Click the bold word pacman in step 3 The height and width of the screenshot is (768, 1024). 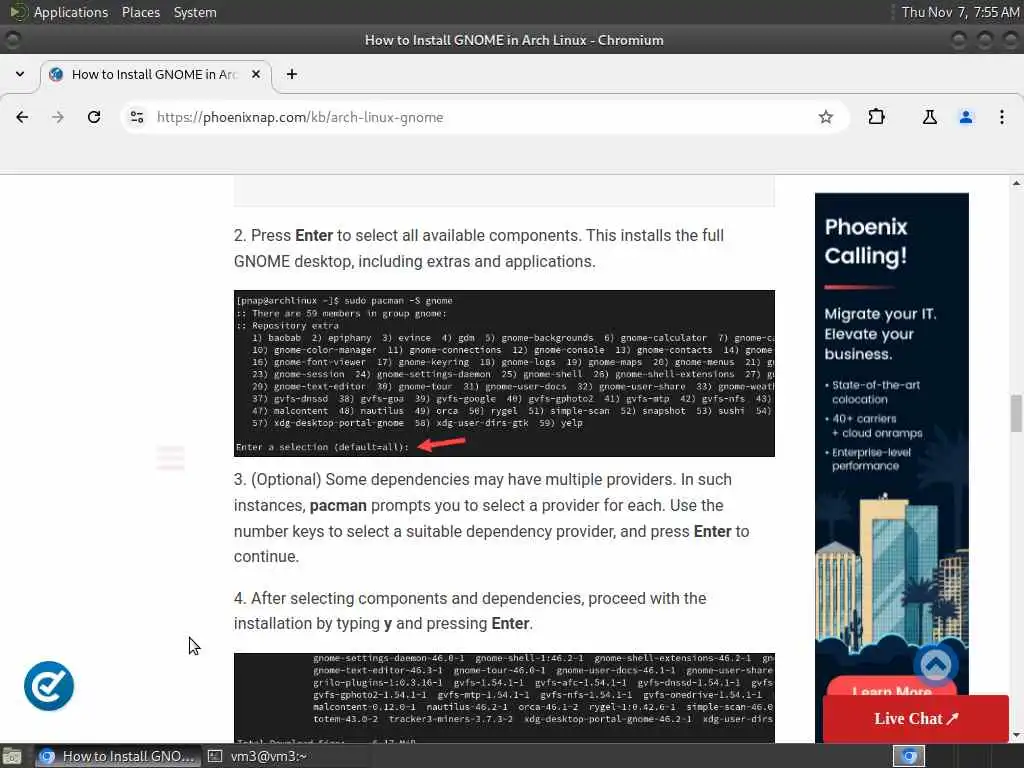coord(338,505)
